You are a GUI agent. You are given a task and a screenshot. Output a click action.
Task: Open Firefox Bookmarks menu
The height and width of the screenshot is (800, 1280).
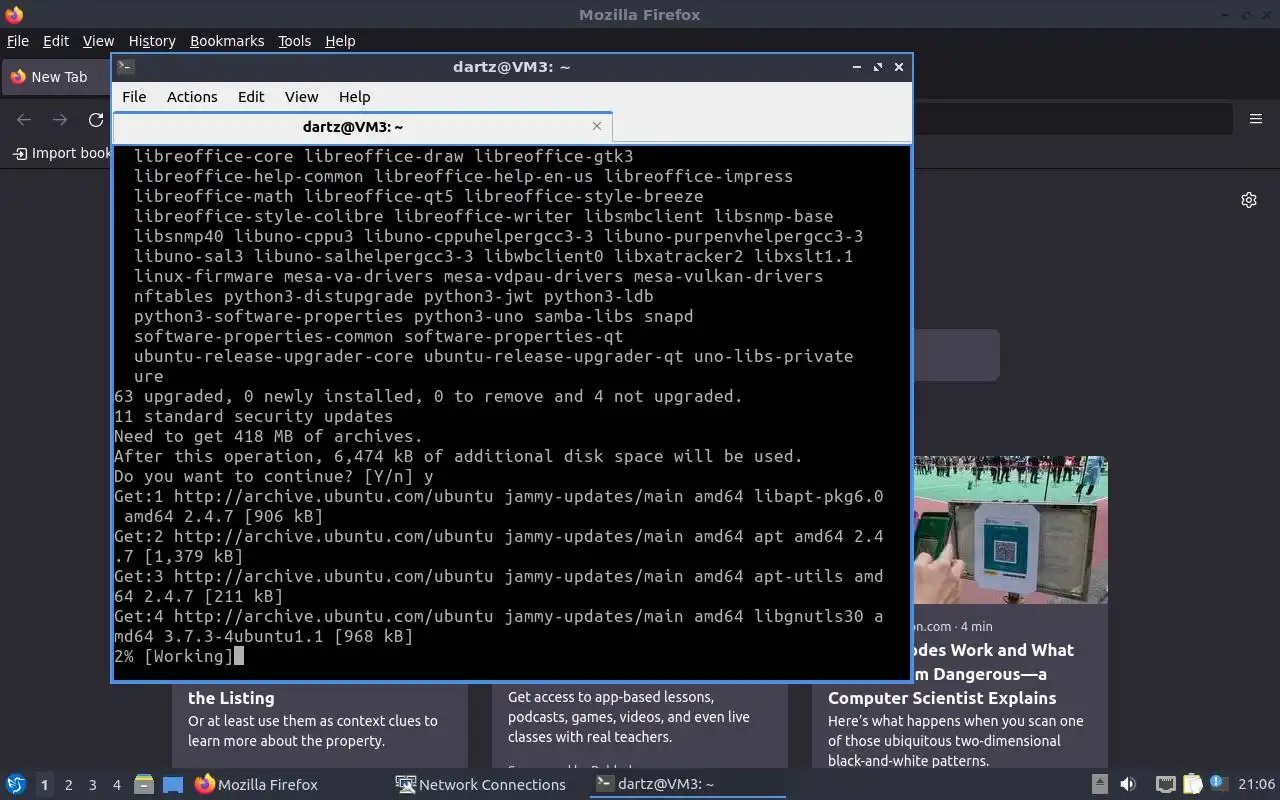227,41
